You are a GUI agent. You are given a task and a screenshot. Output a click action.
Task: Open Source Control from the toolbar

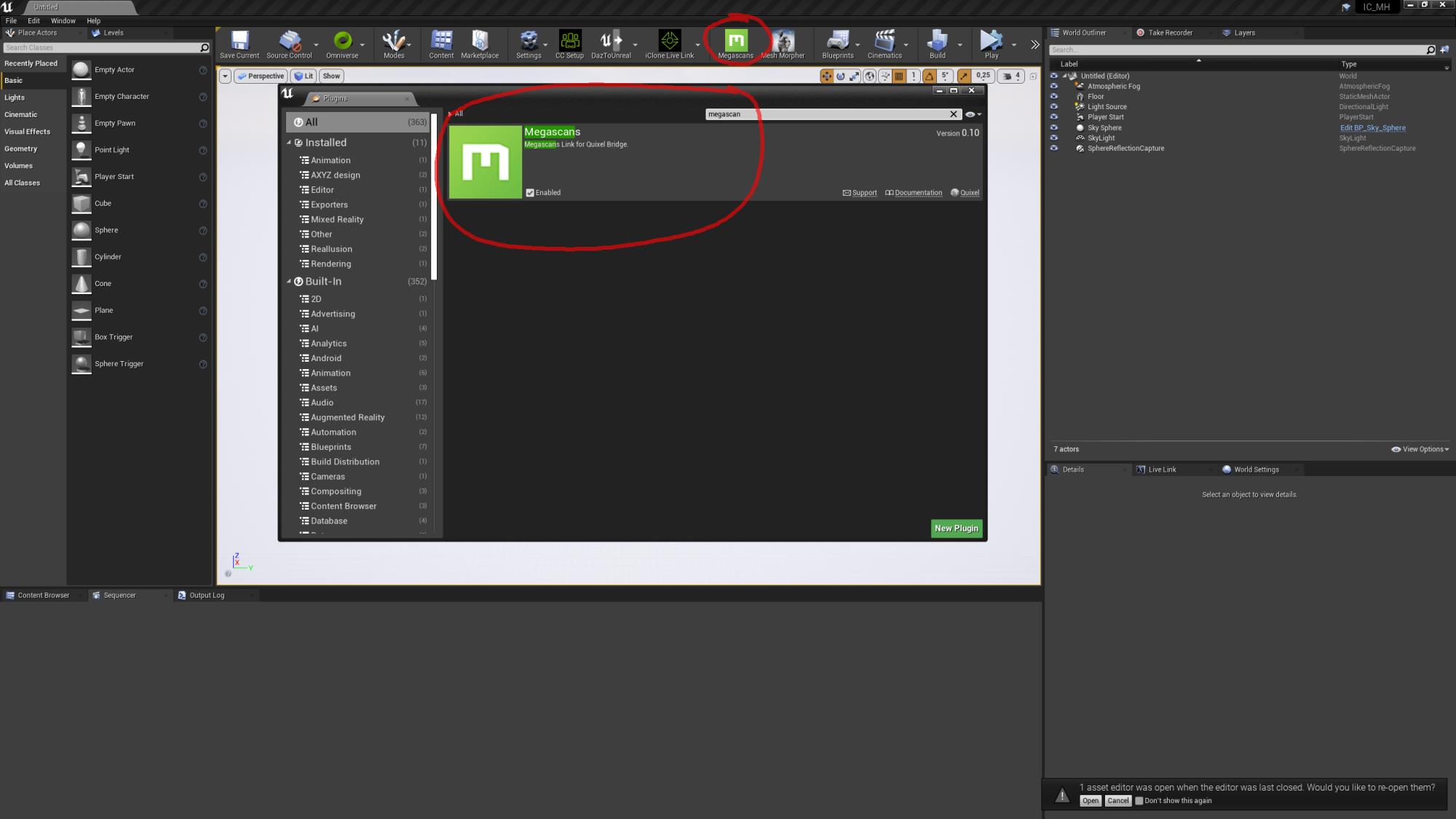point(289,44)
